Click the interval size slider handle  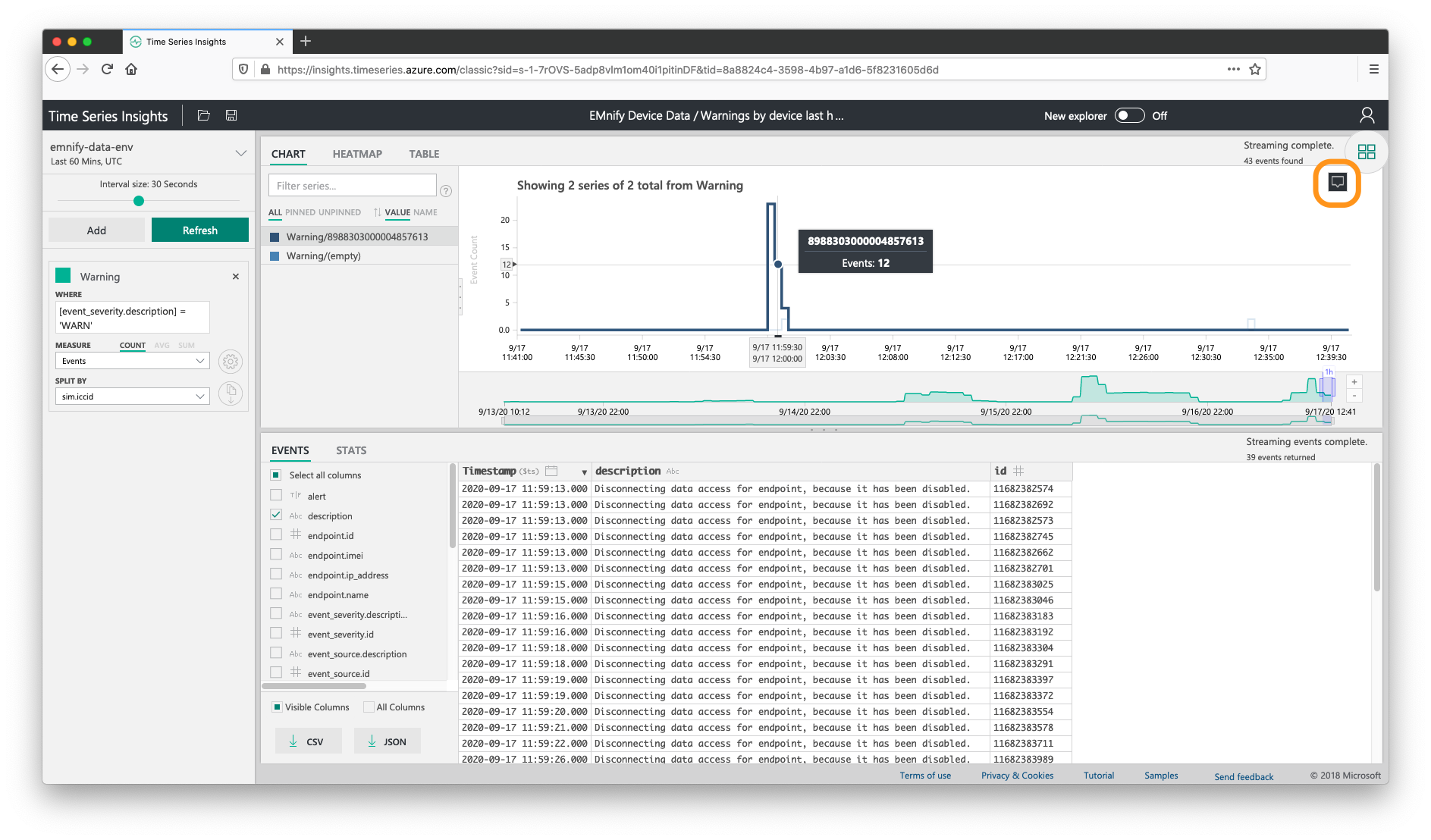(x=139, y=201)
